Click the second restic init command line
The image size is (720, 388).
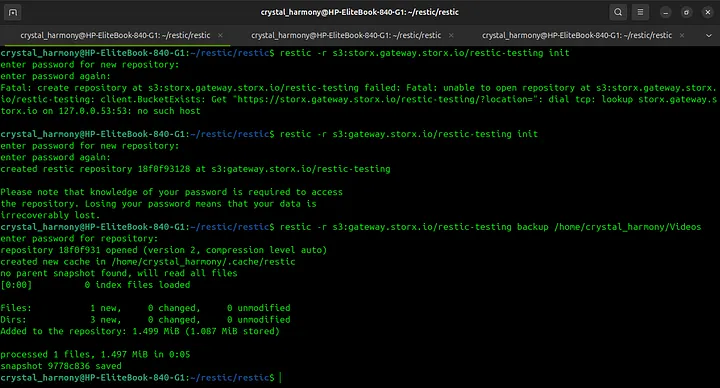409,134
